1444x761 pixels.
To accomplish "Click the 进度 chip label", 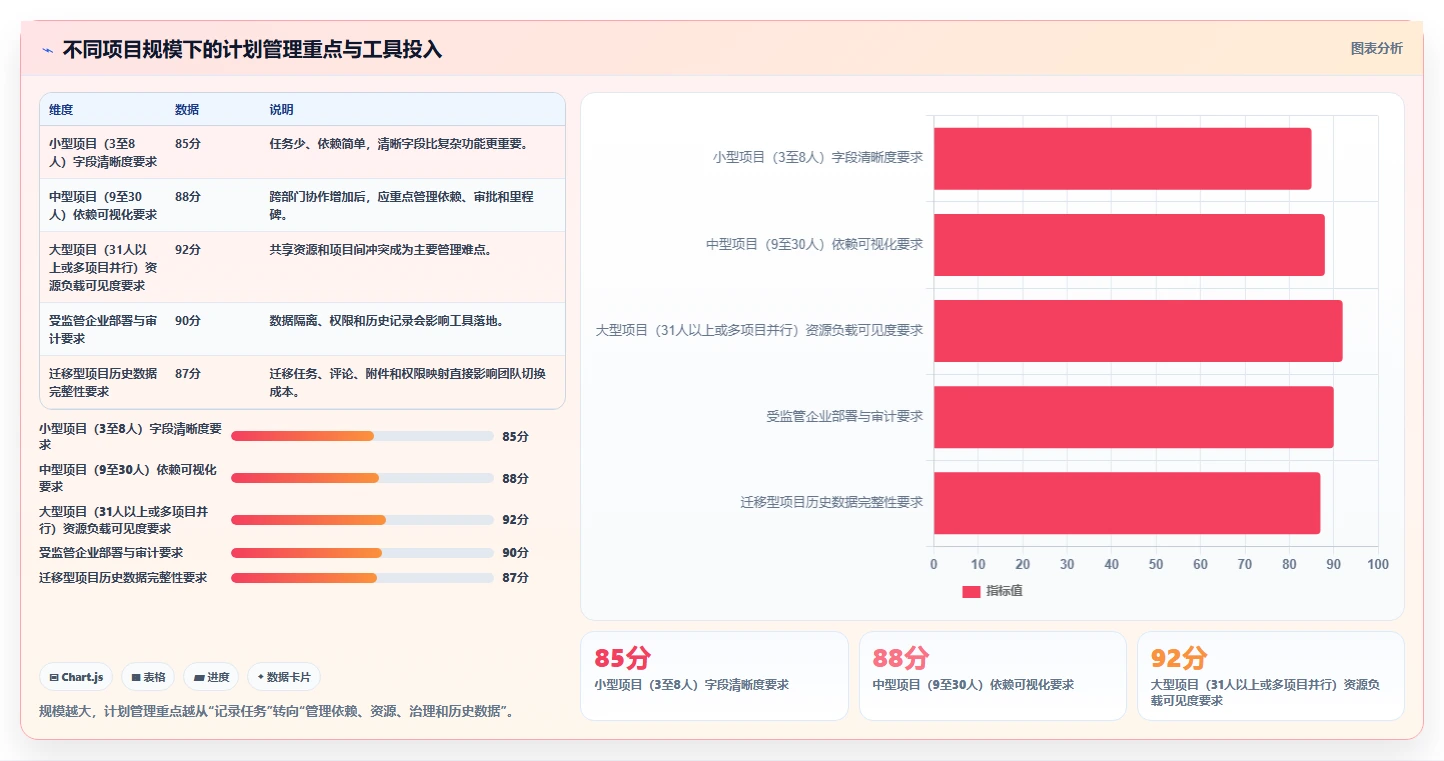I will pos(218,677).
